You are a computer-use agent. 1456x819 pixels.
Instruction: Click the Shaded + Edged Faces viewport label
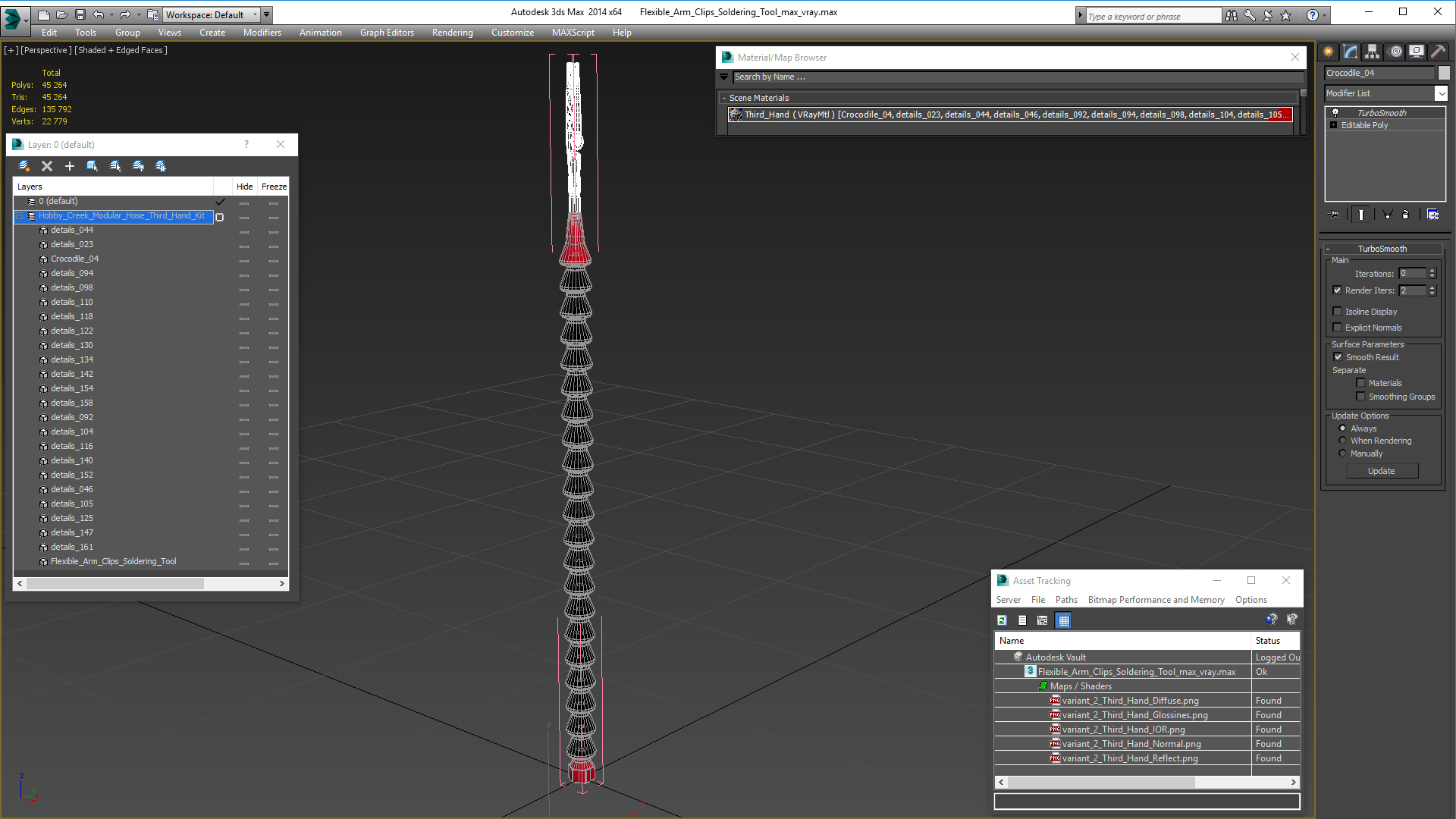click(120, 50)
